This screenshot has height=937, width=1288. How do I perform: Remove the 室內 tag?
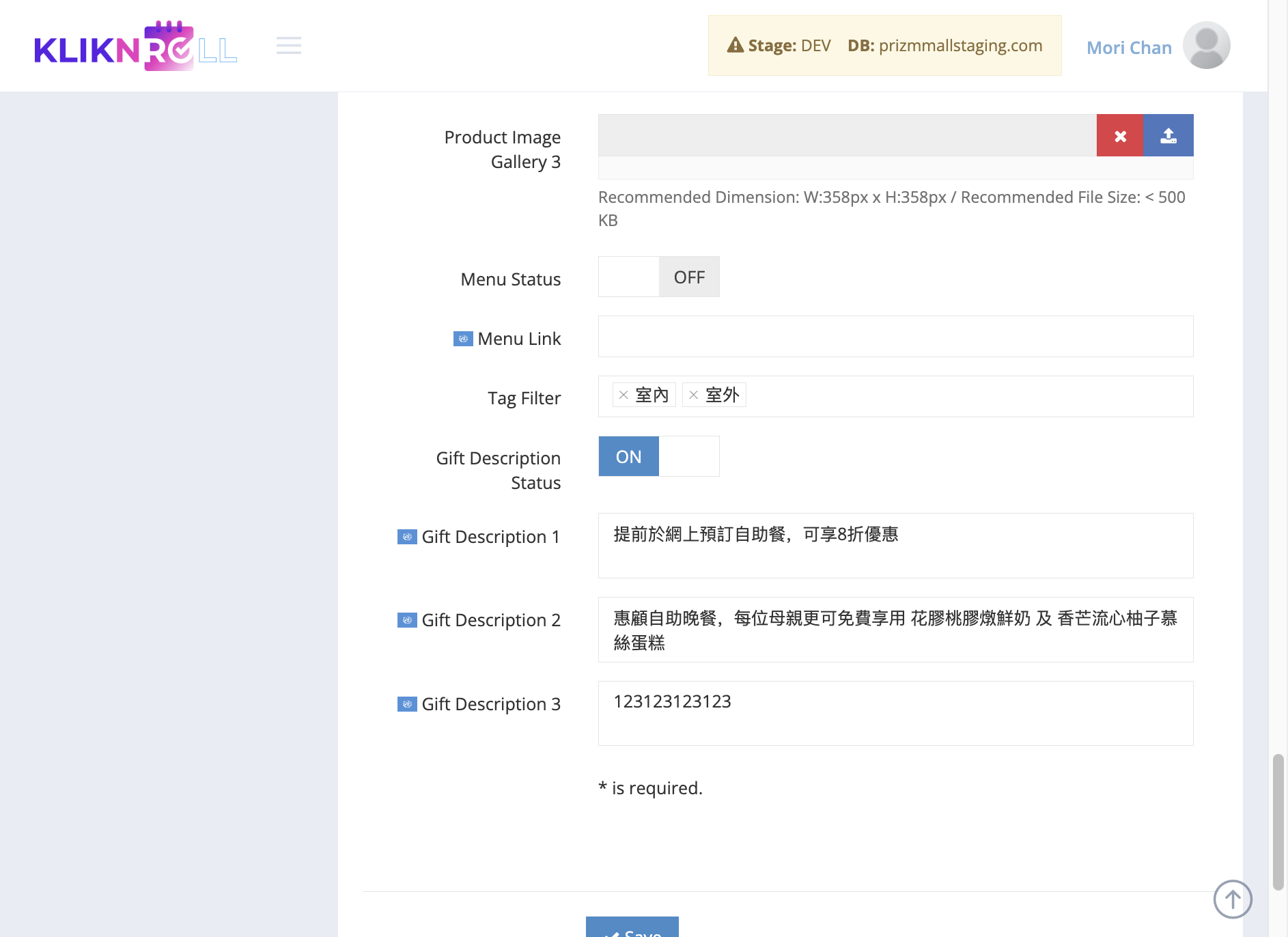click(624, 395)
